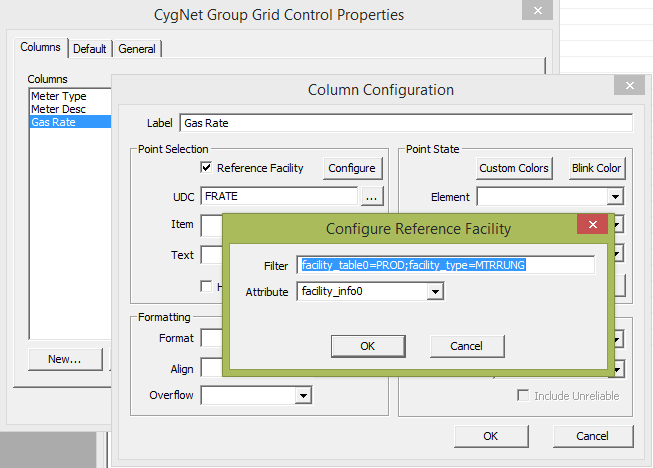Open the Blink Color picker
Viewport: 653px width, 468px height.
point(596,168)
